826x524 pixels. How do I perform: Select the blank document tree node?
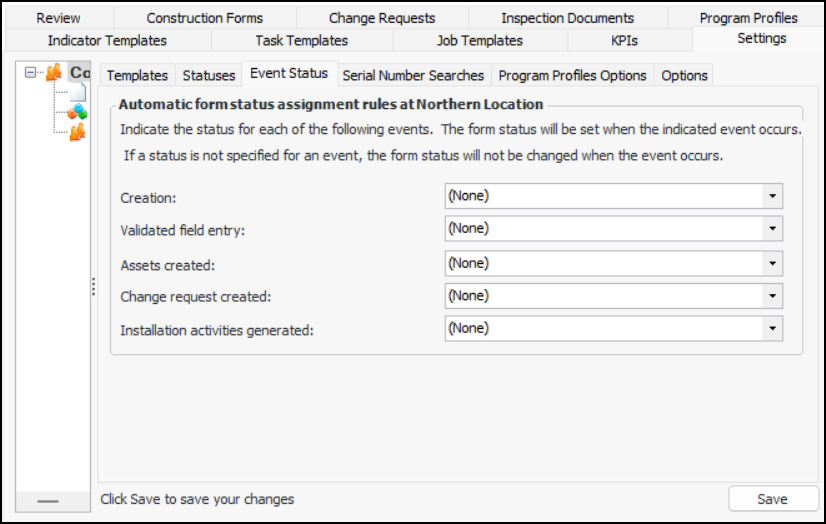pyautogui.click(x=77, y=92)
